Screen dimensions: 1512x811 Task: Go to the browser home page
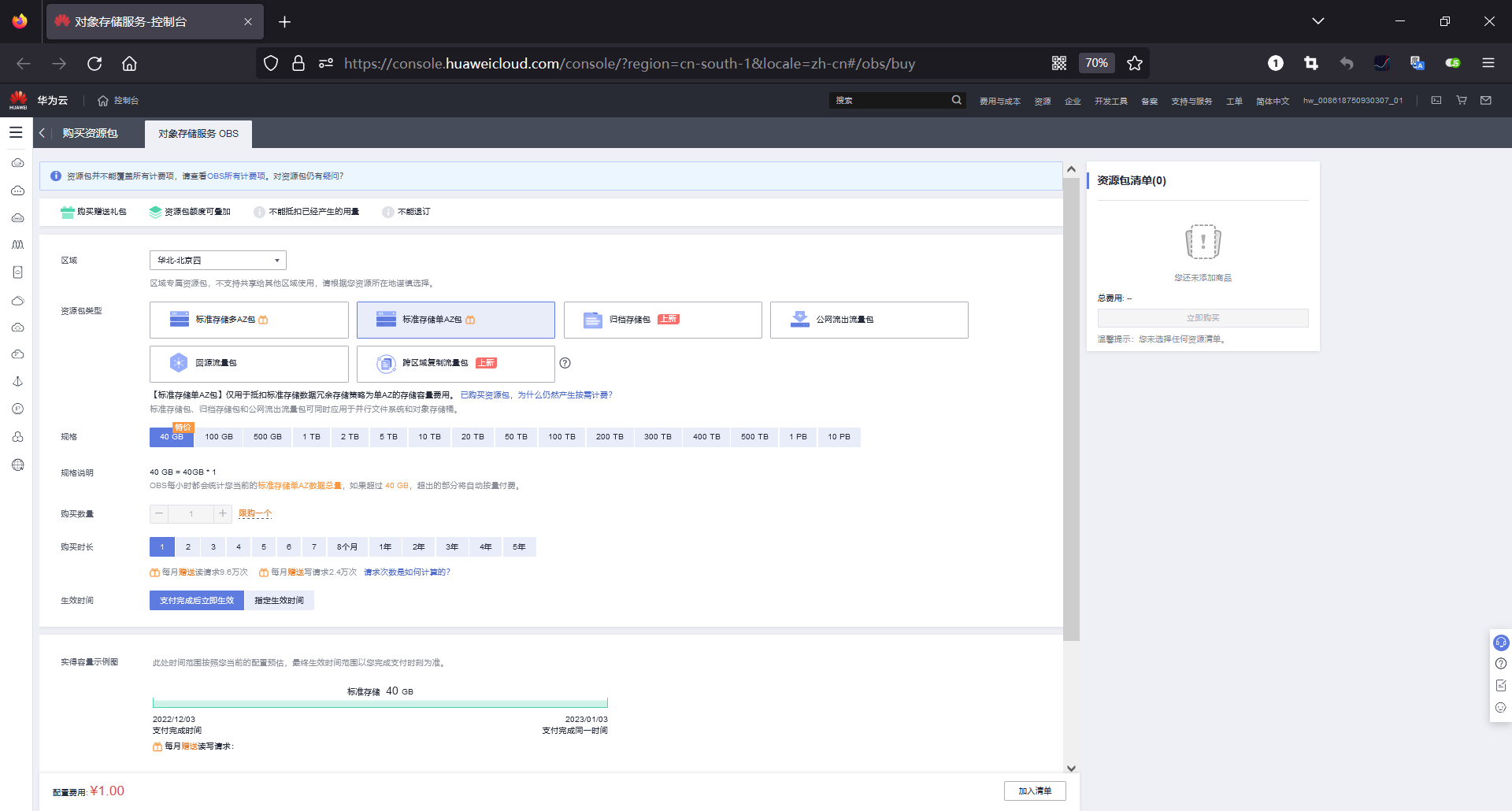point(129,63)
